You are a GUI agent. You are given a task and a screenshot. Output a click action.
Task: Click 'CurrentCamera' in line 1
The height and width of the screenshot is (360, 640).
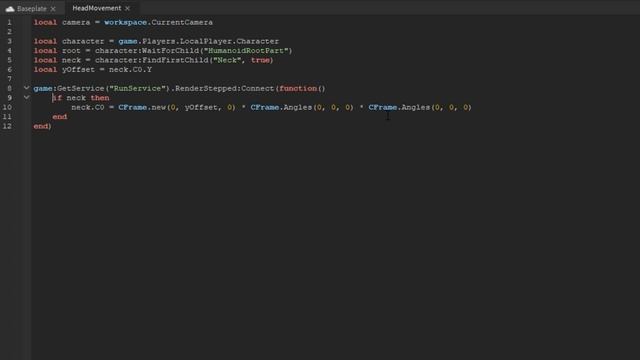182,22
